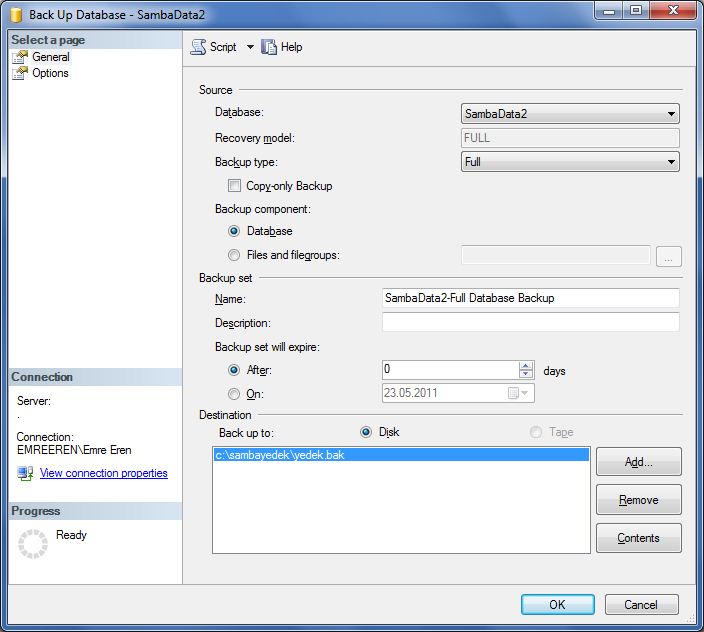This screenshot has height=632, width=704.
Task: Remove the selected backup destination
Action: [638, 500]
